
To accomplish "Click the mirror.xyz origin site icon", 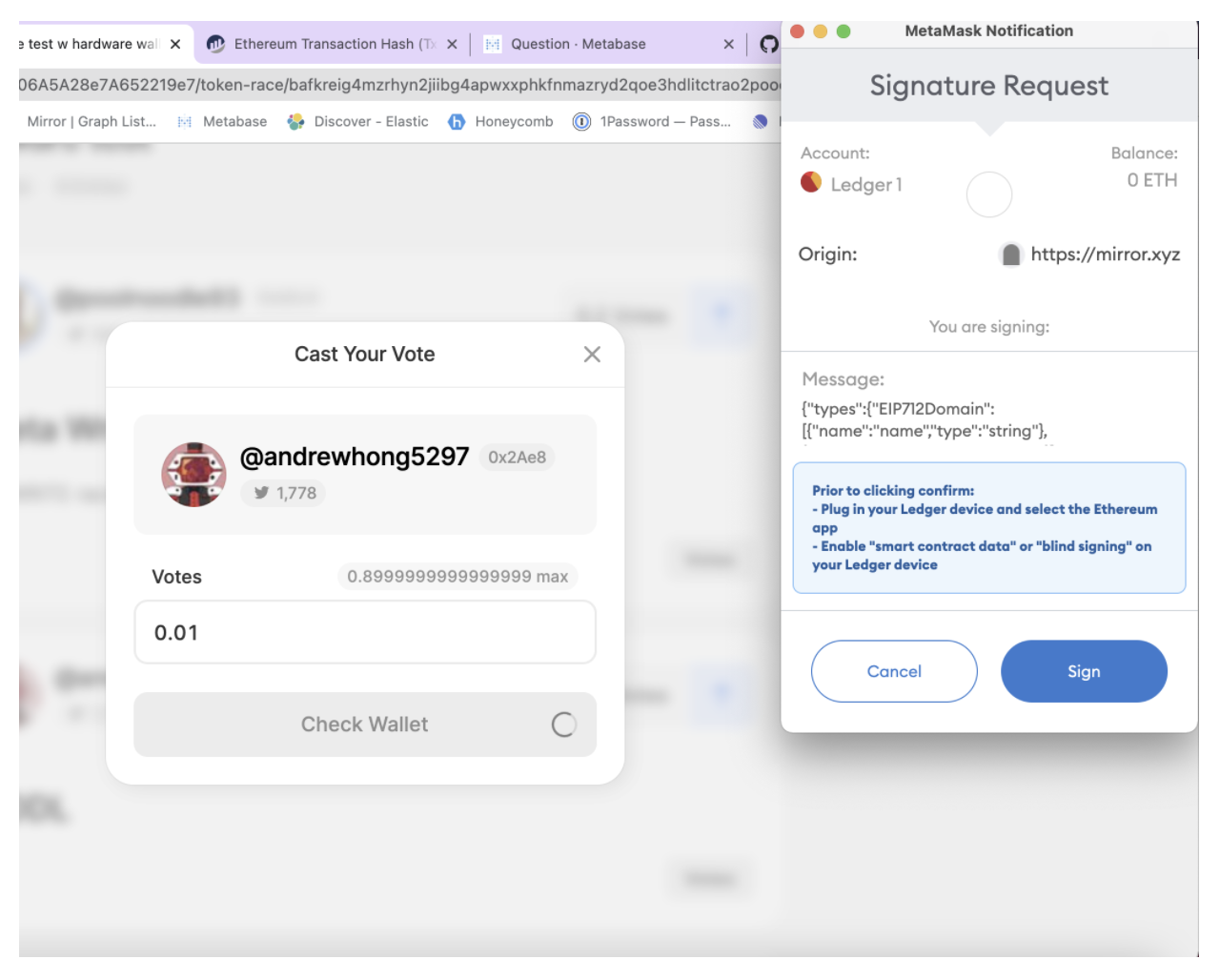I will pyautogui.click(x=1011, y=255).
